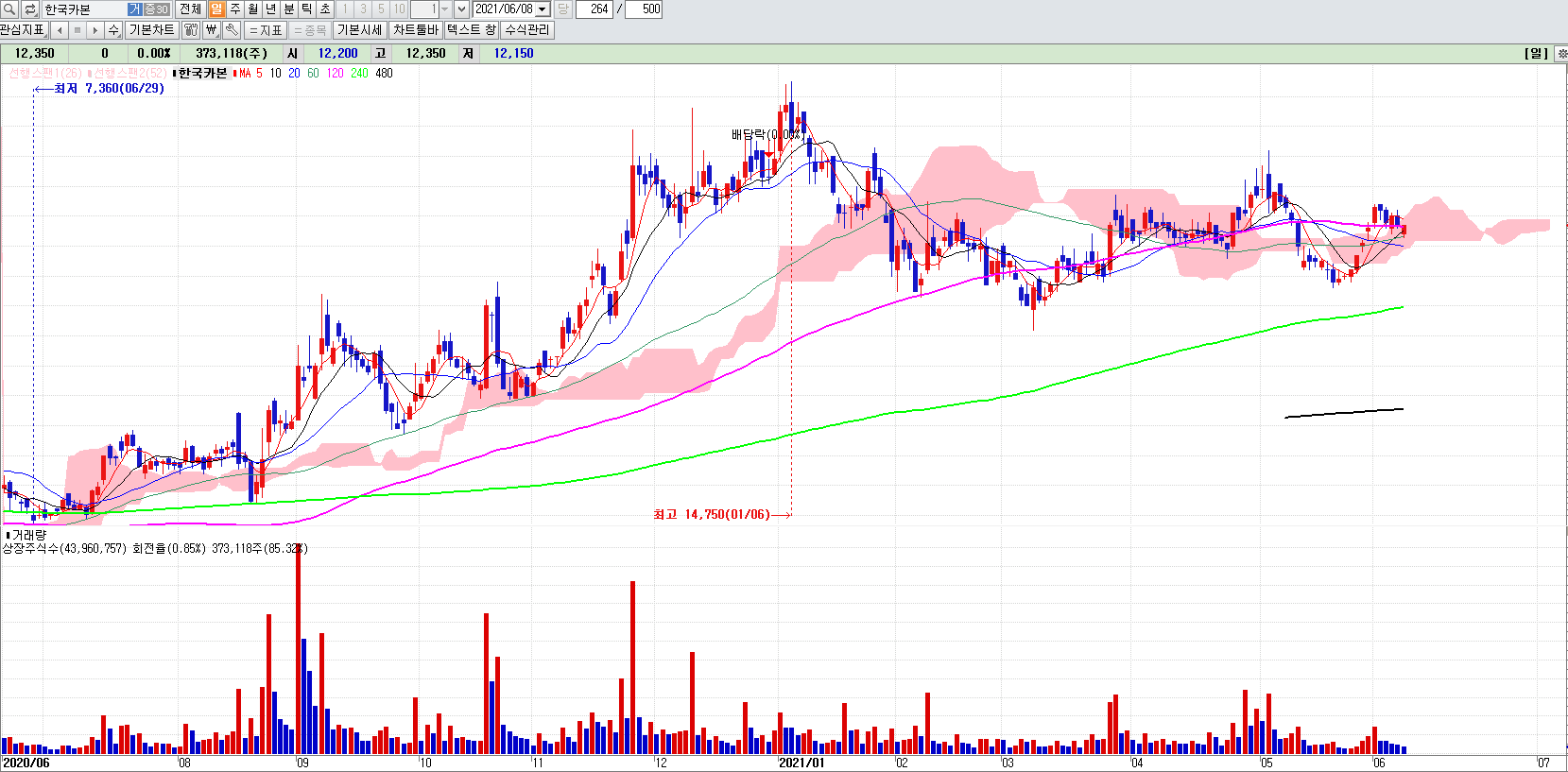Click the volume 373,118(주) value

[232, 53]
